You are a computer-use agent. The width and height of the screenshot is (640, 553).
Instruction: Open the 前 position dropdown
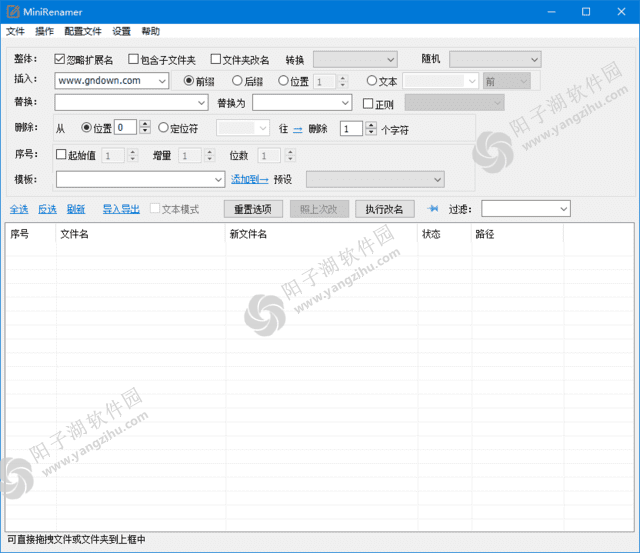click(507, 81)
